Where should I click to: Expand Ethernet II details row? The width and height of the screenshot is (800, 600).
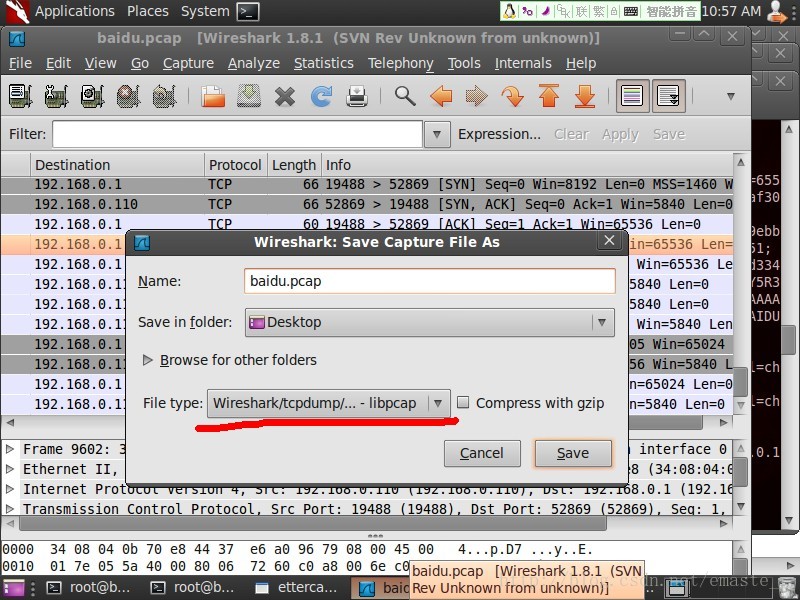pos(9,469)
